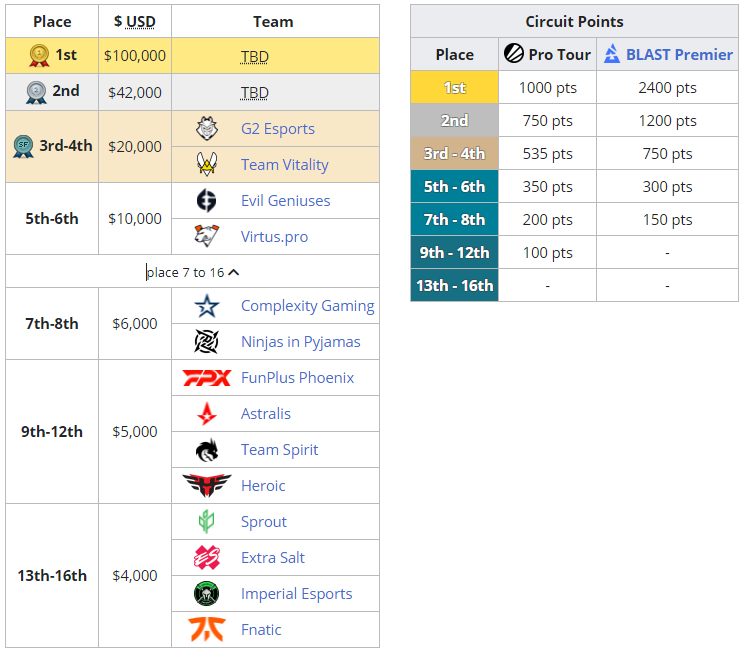Open the Sprout team page link
748x654 pixels.
click(264, 522)
